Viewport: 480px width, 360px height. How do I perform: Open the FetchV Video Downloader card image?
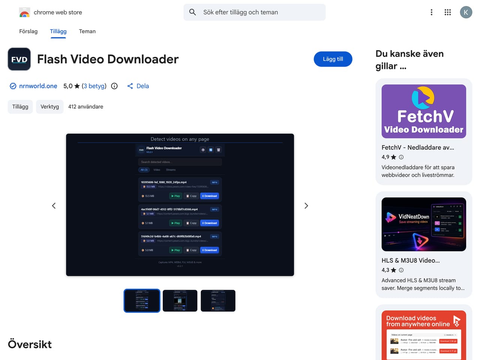coord(424,111)
